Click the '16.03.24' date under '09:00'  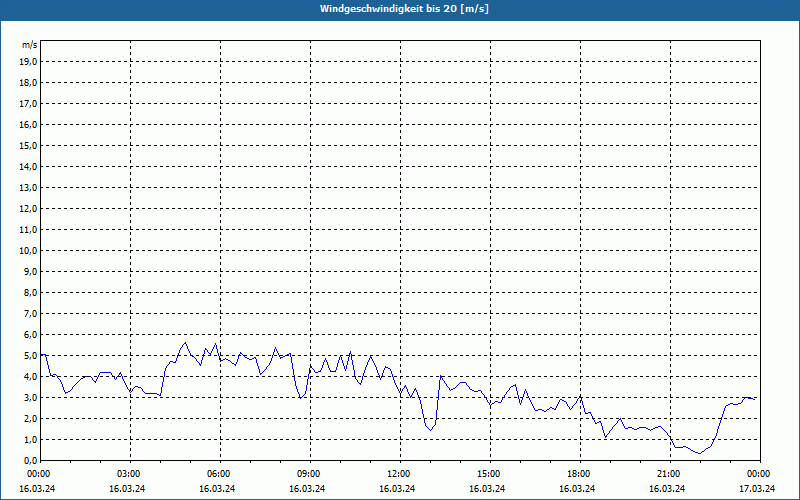(x=307, y=488)
